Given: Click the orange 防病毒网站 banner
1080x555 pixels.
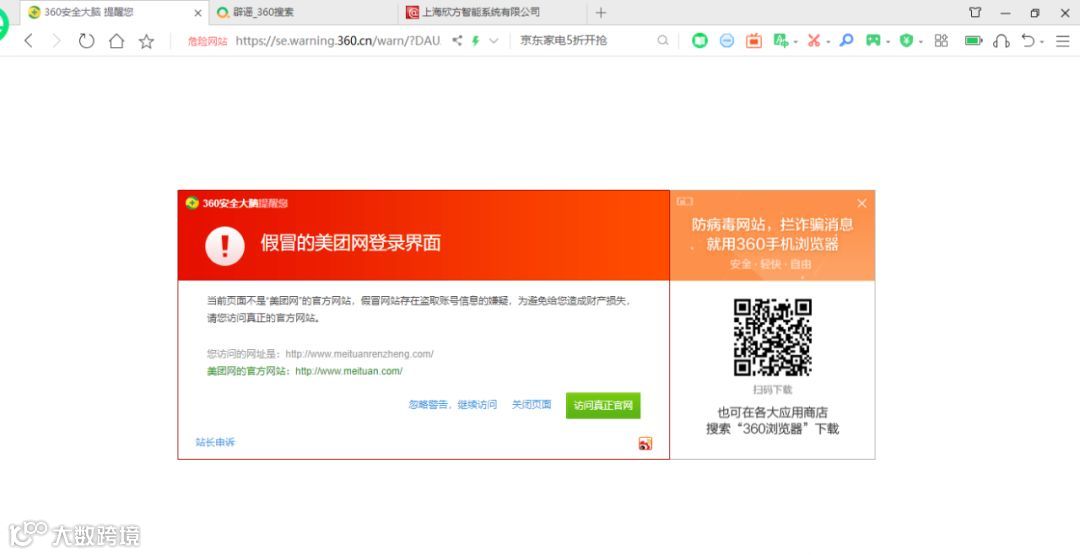Looking at the screenshot, I should pyautogui.click(x=772, y=235).
